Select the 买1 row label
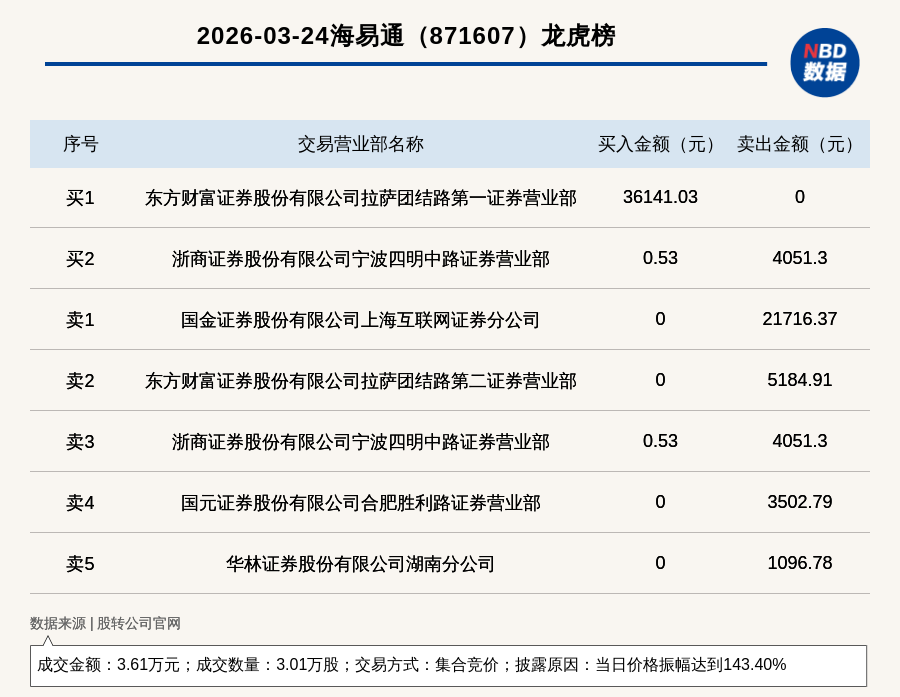Screen dimensions: 900x697 click(x=80, y=198)
